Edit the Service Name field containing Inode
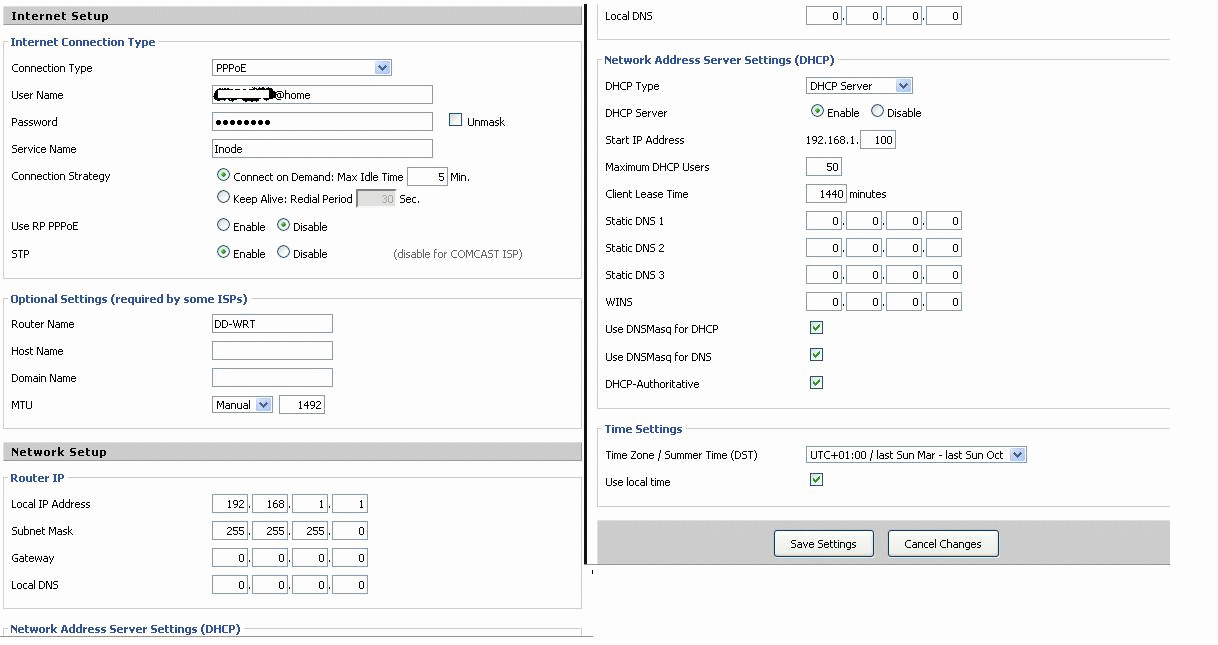 coord(322,149)
